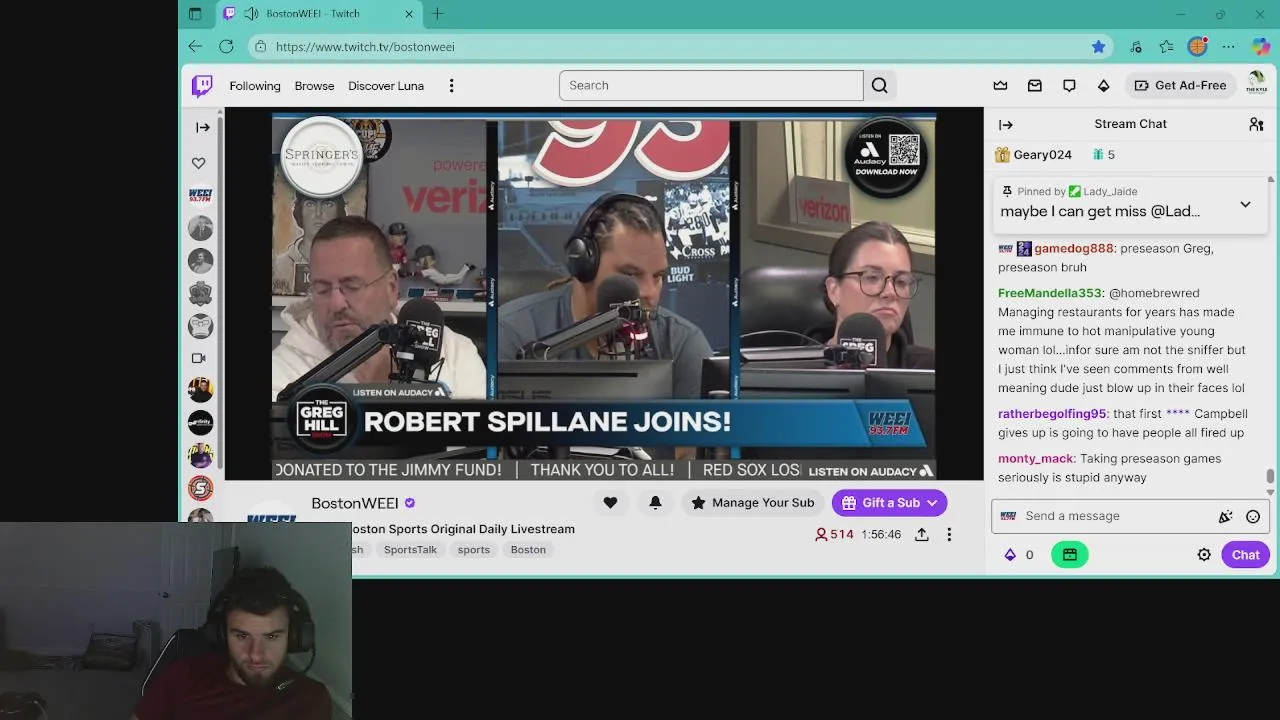Open the user profile avatar menu
The image size is (1280, 720).
(x=1256, y=84)
